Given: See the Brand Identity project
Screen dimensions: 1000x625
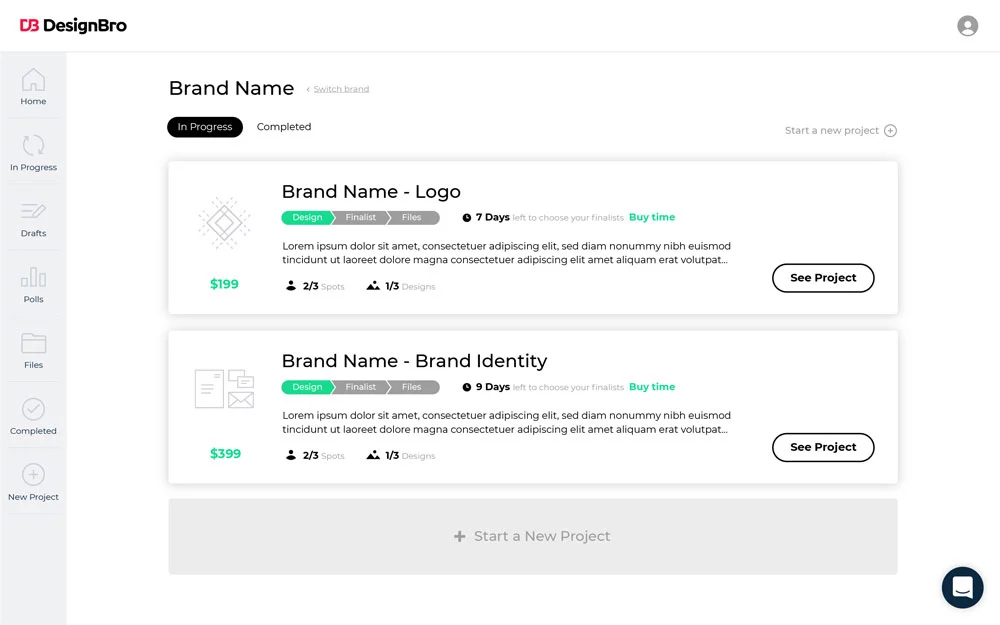Looking at the screenshot, I should click(823, 447).
